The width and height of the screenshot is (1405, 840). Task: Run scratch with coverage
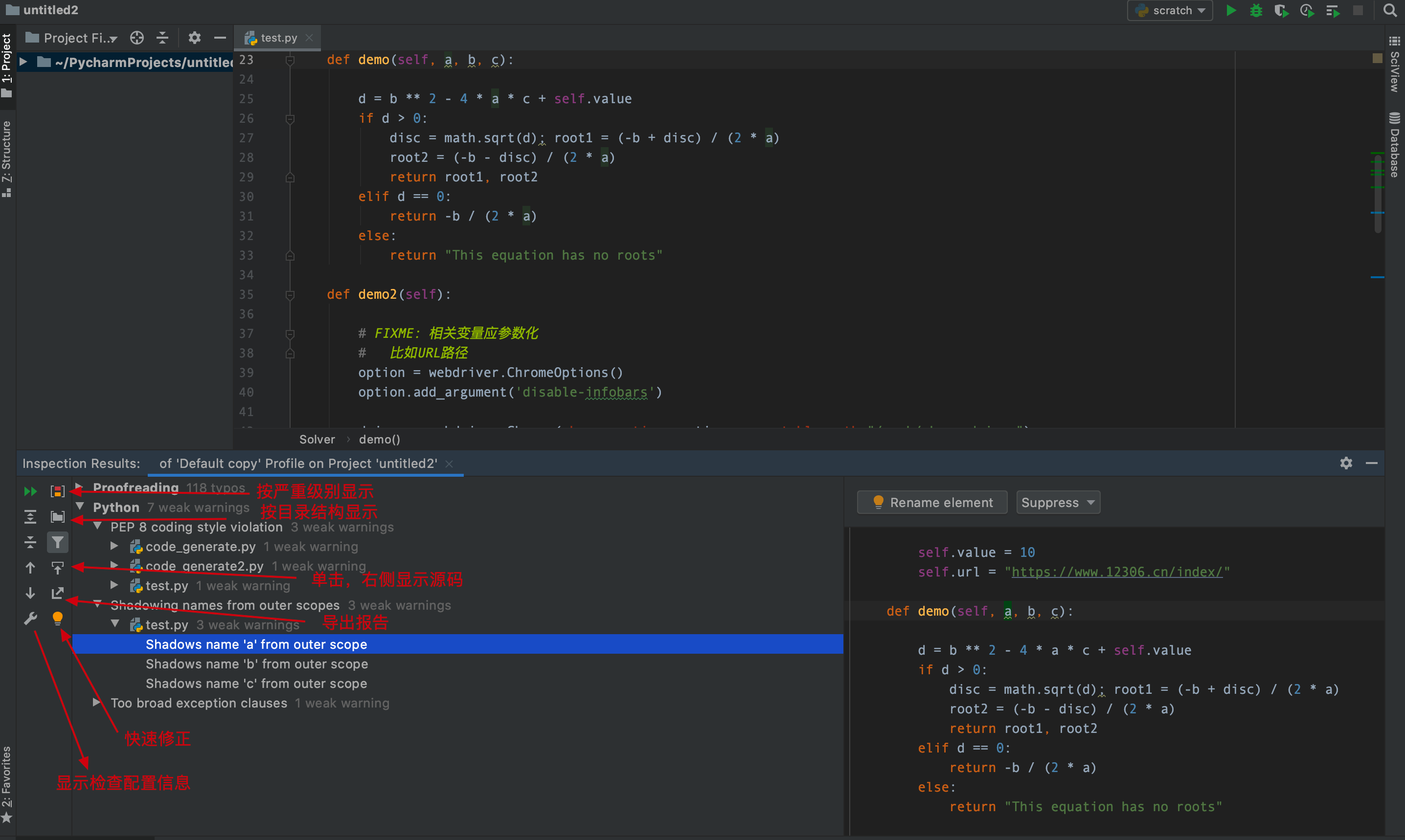coord(1281,10)
